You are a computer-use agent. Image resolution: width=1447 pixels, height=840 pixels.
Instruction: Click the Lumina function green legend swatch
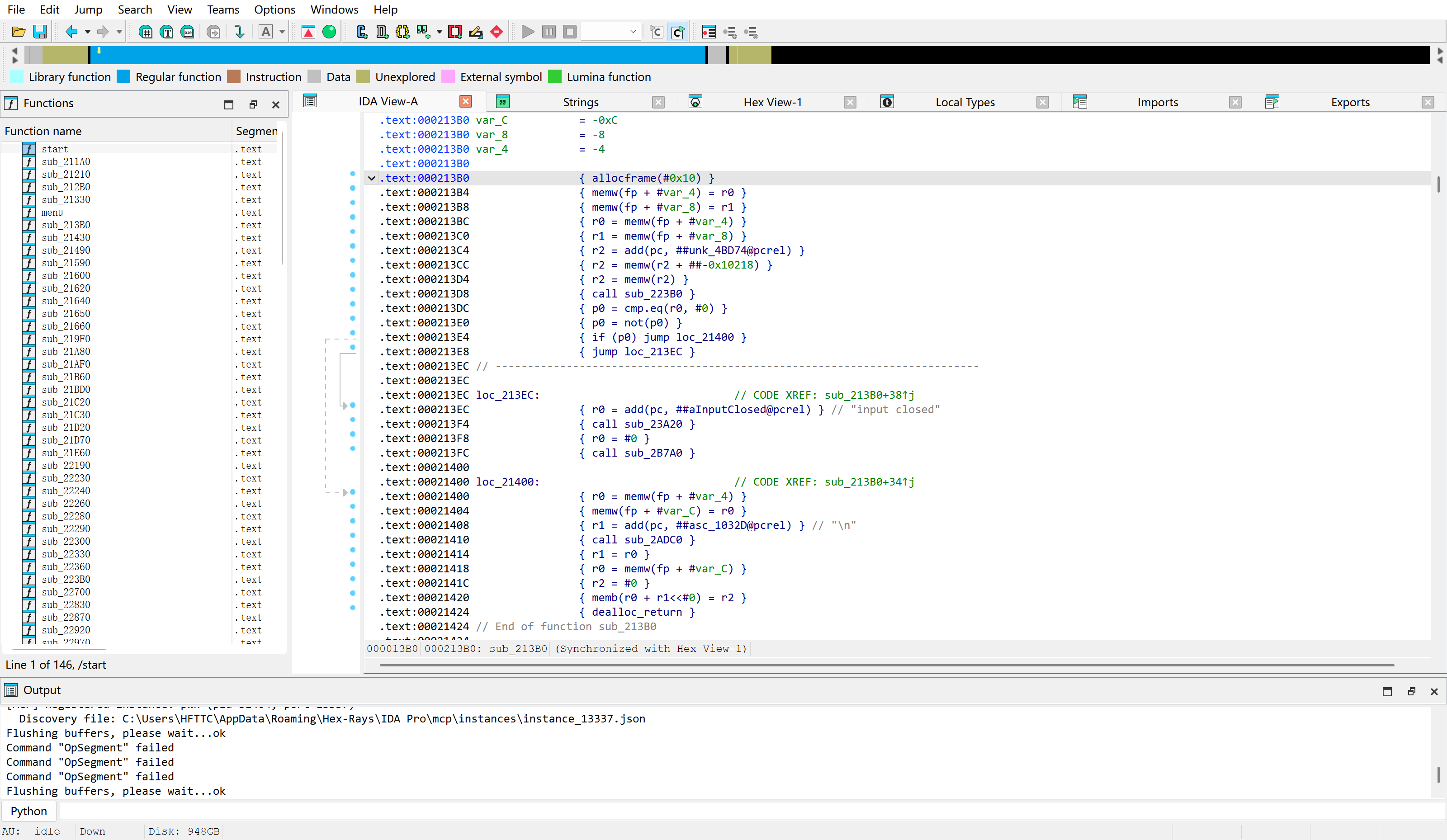click(555, 77)
